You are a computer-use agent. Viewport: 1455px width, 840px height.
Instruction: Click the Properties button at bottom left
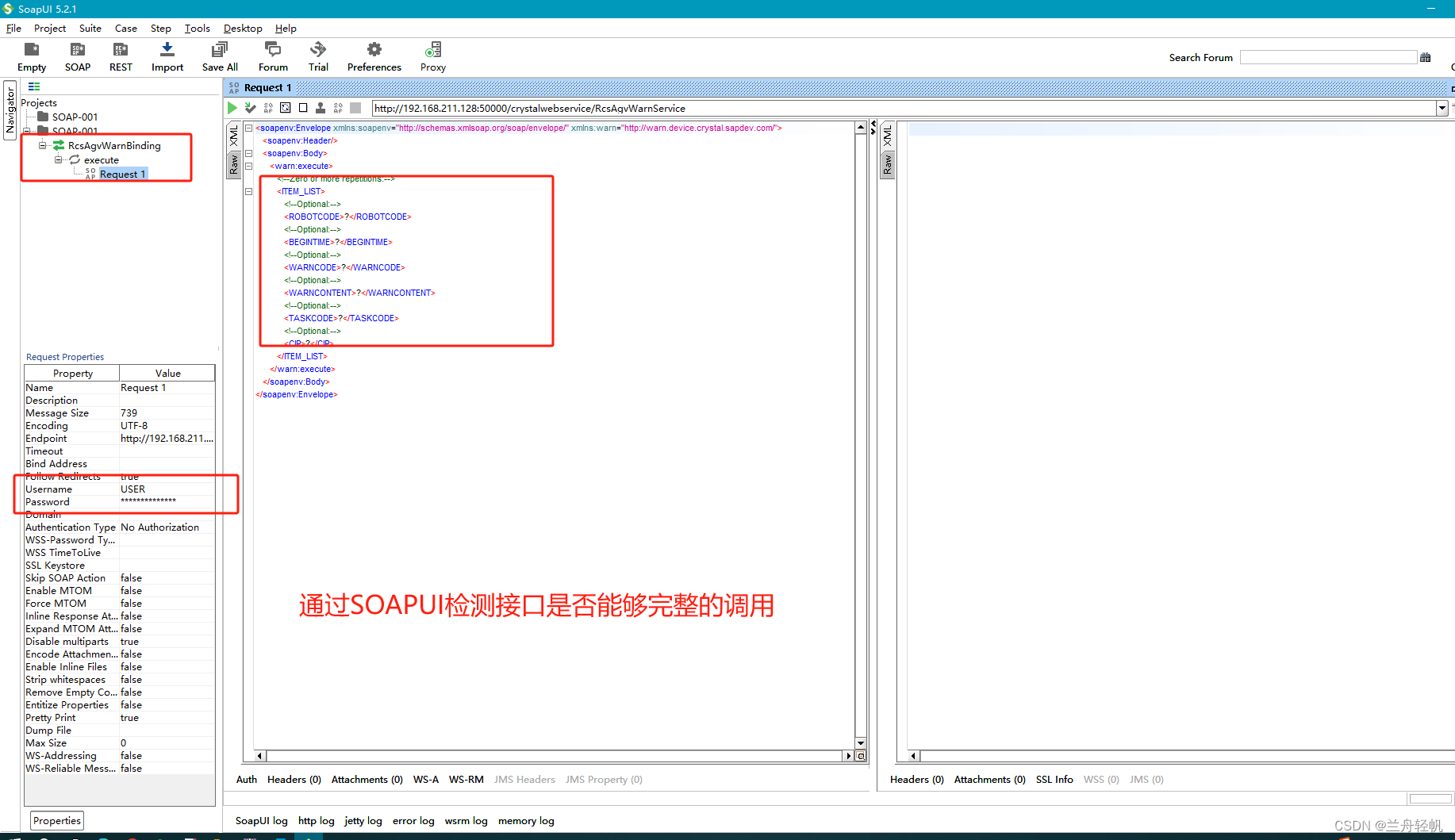[x=57, y=820]
